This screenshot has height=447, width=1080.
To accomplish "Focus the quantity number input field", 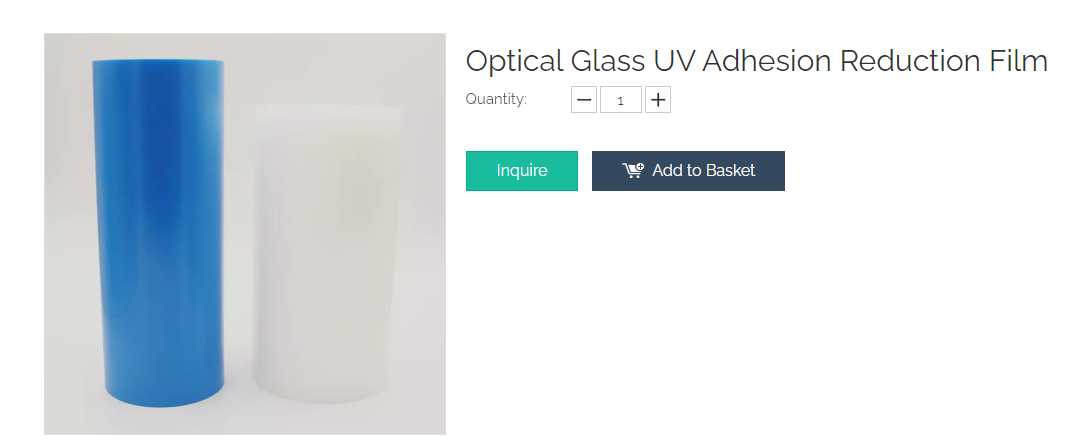I will point(621,100).
